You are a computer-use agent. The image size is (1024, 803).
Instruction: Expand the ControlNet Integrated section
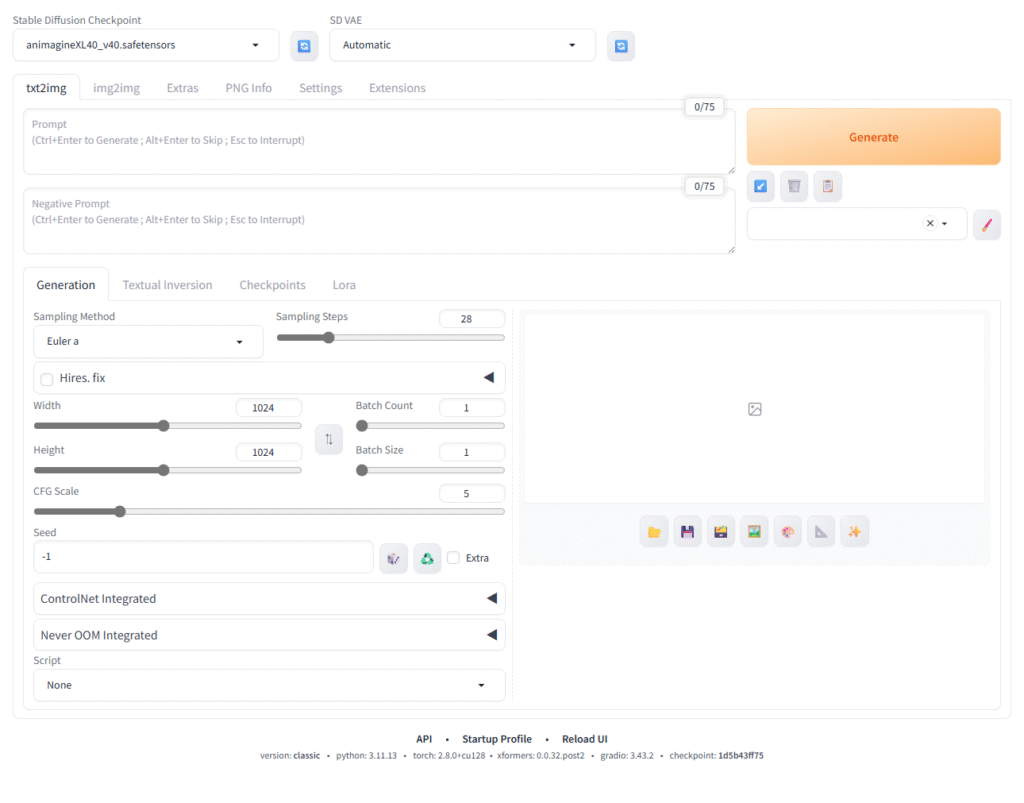(269, 599)
